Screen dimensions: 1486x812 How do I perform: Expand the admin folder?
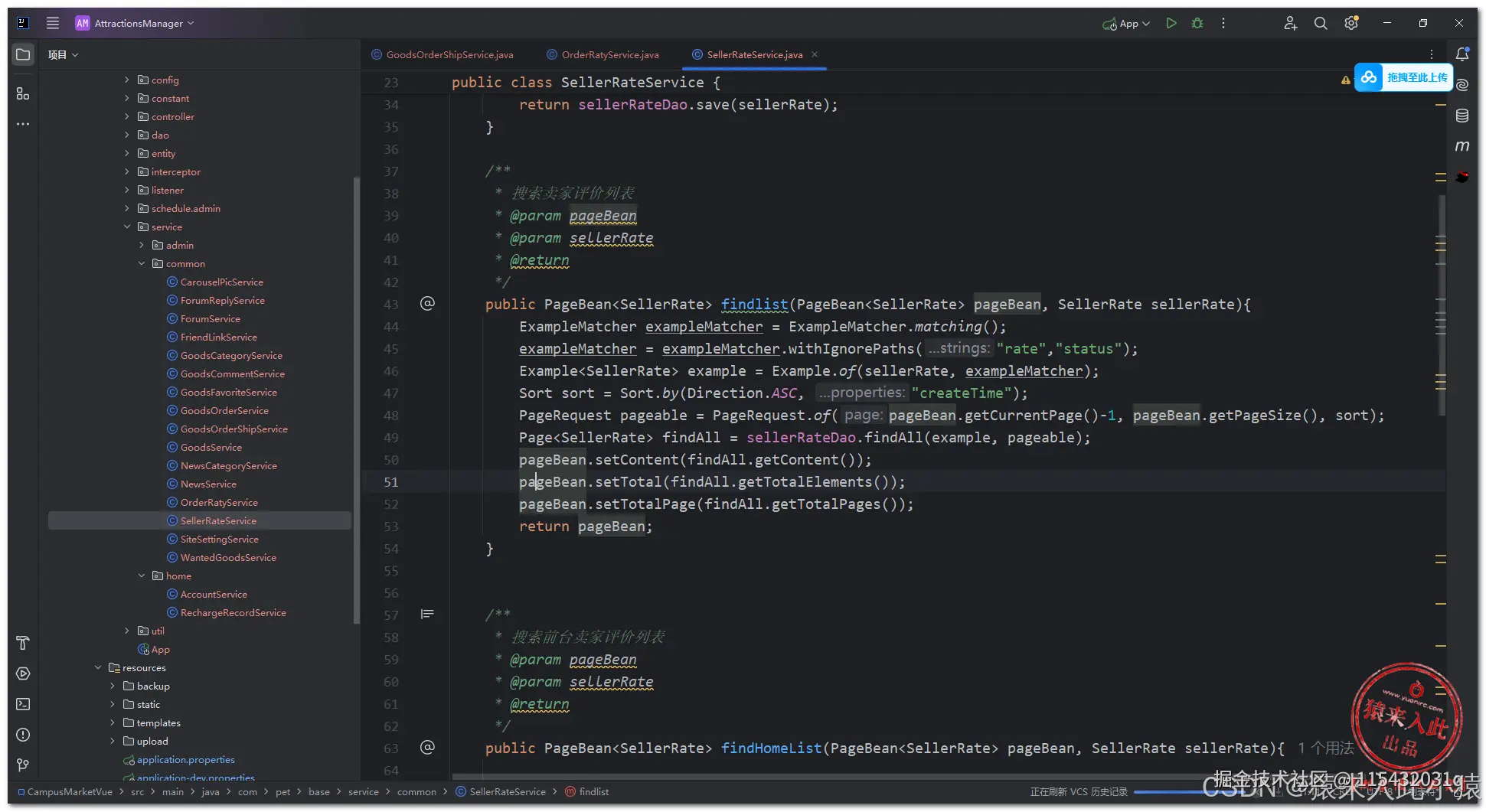coord(142,245)
